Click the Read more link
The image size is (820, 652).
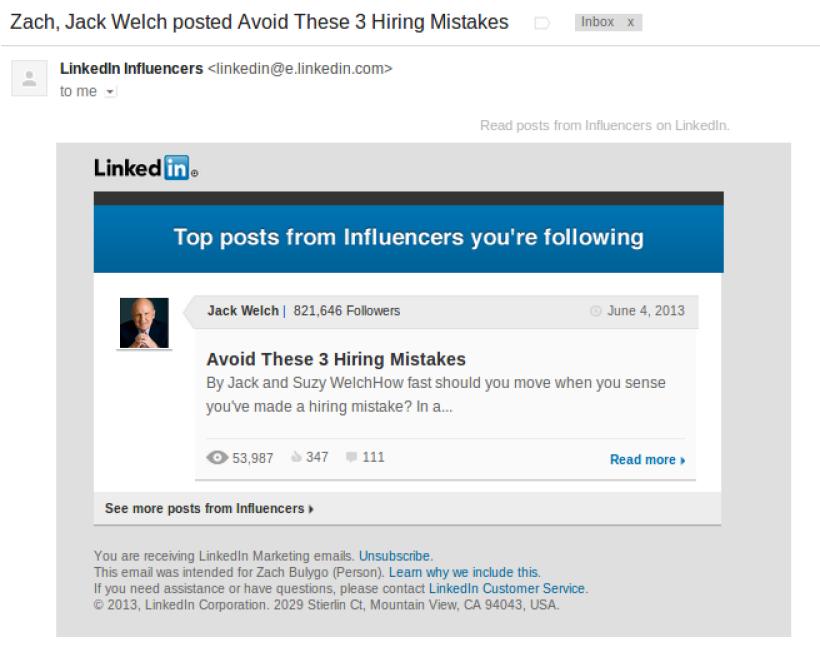647,460
